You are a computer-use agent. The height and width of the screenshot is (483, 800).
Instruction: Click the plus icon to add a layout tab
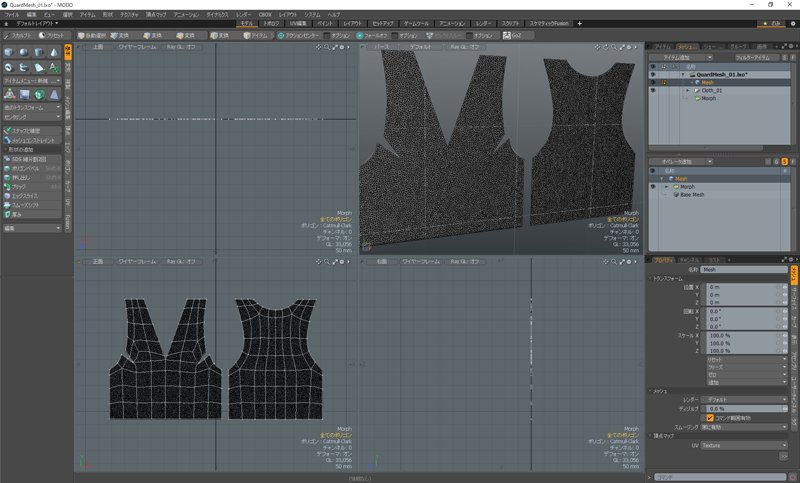click(x=579, y=23)
